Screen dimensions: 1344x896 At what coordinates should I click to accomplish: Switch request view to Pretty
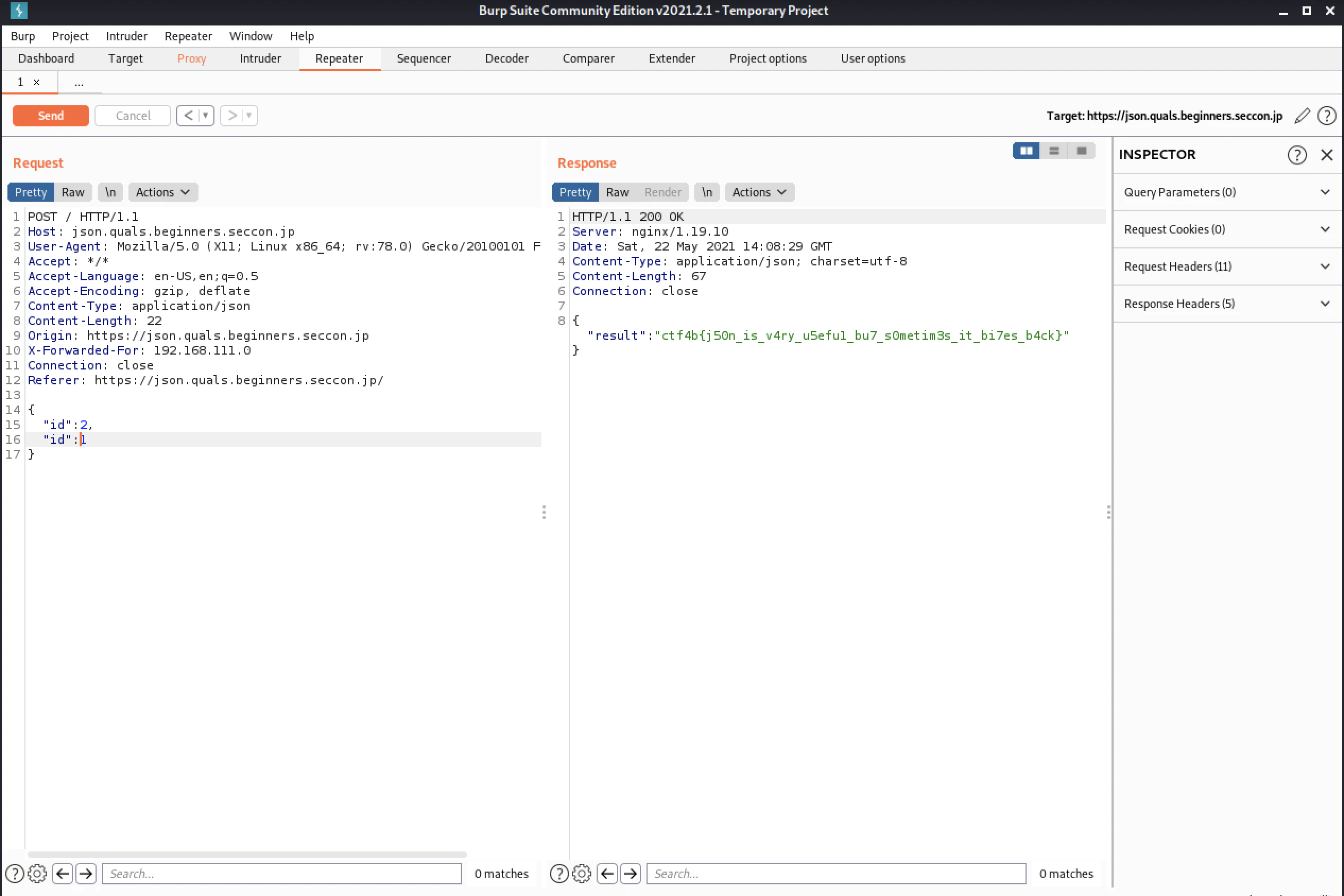(31, 193)
